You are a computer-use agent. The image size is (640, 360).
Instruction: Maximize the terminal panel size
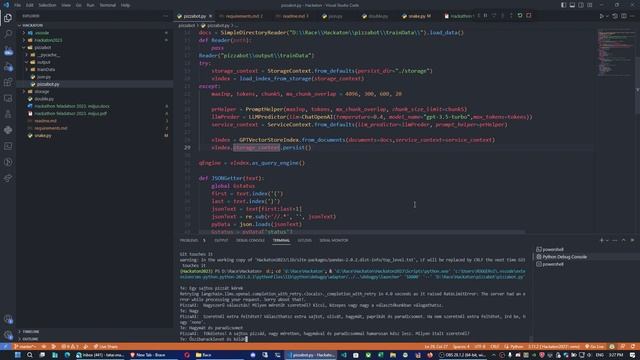[x=624, y=240]
